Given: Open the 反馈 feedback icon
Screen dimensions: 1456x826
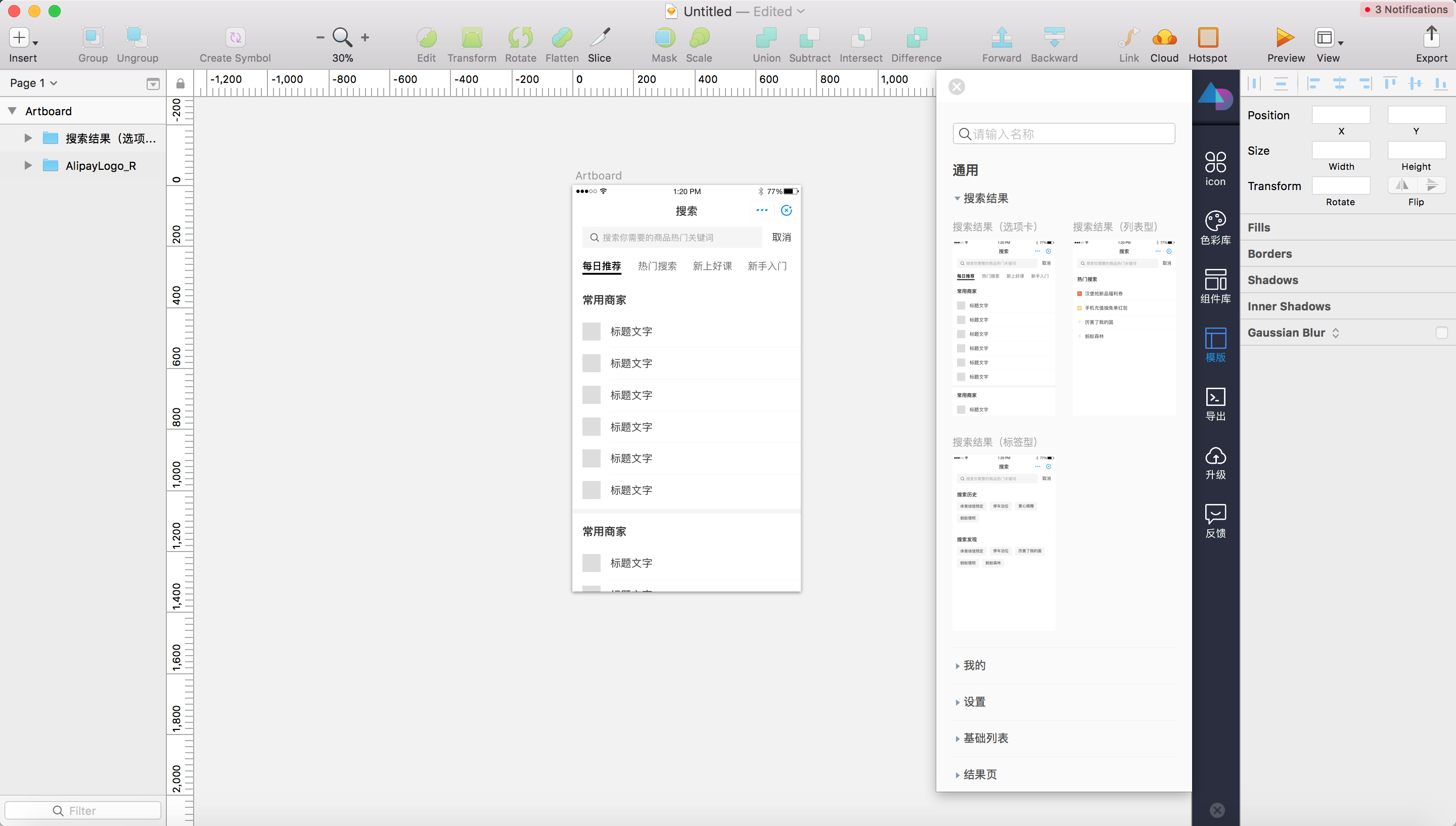Looking at the screenshot, I should 1215,520.
